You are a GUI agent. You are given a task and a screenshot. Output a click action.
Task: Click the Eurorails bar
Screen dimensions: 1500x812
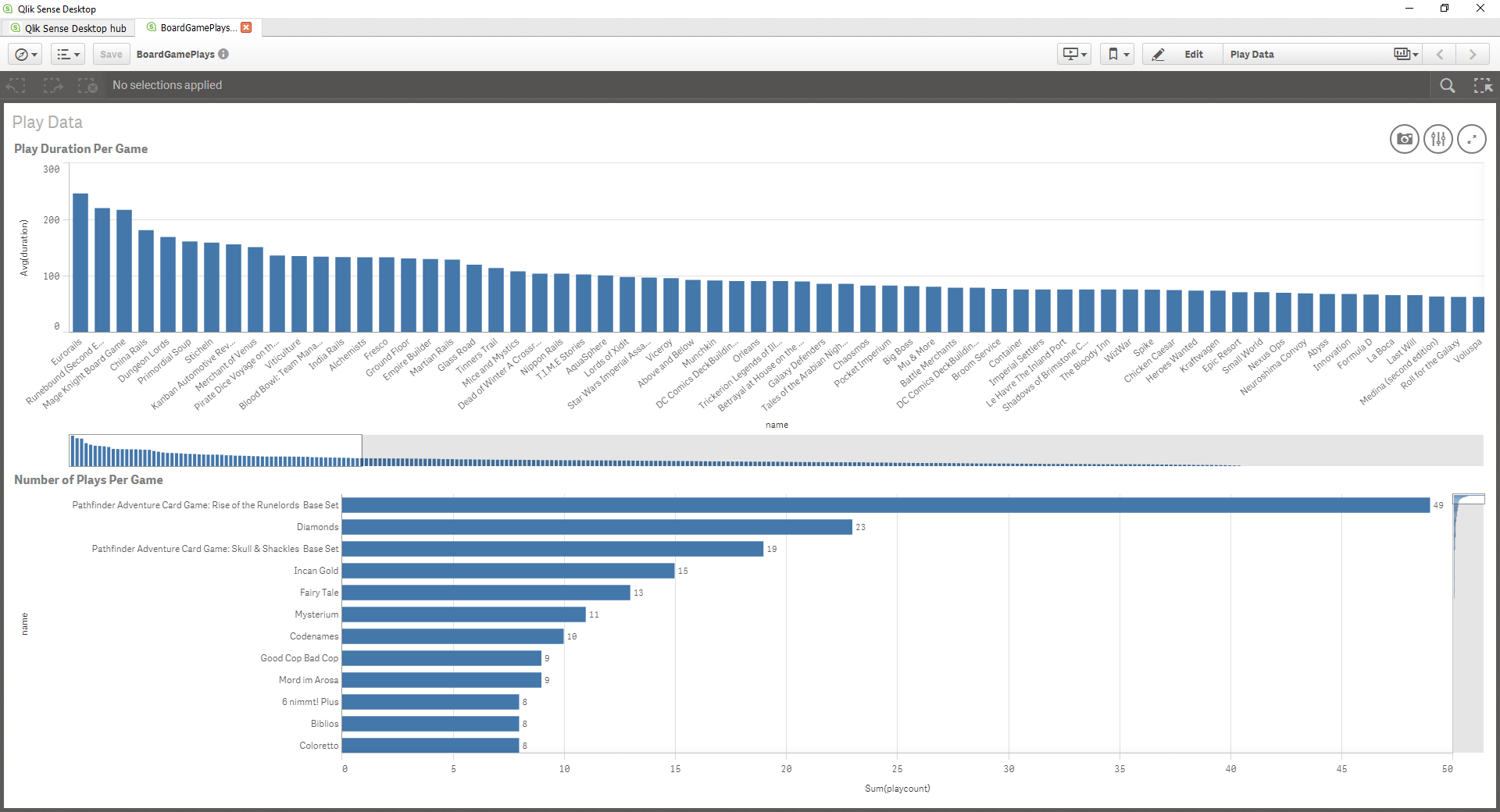[80, 262]
